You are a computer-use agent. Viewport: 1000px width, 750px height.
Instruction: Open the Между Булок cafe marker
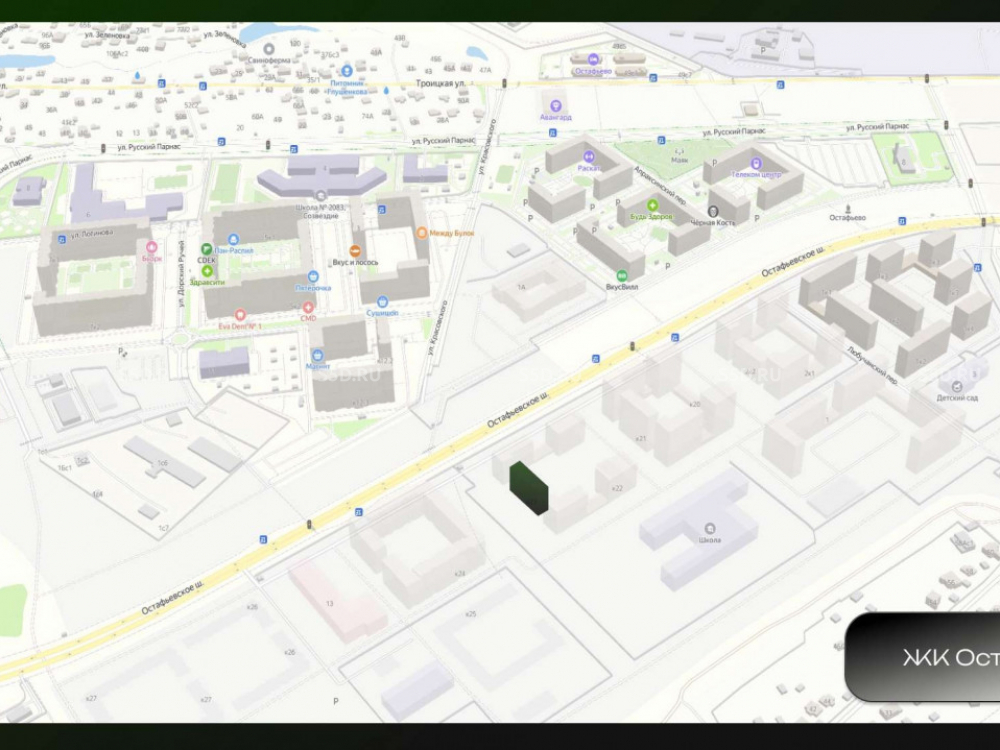coord(422,232)
